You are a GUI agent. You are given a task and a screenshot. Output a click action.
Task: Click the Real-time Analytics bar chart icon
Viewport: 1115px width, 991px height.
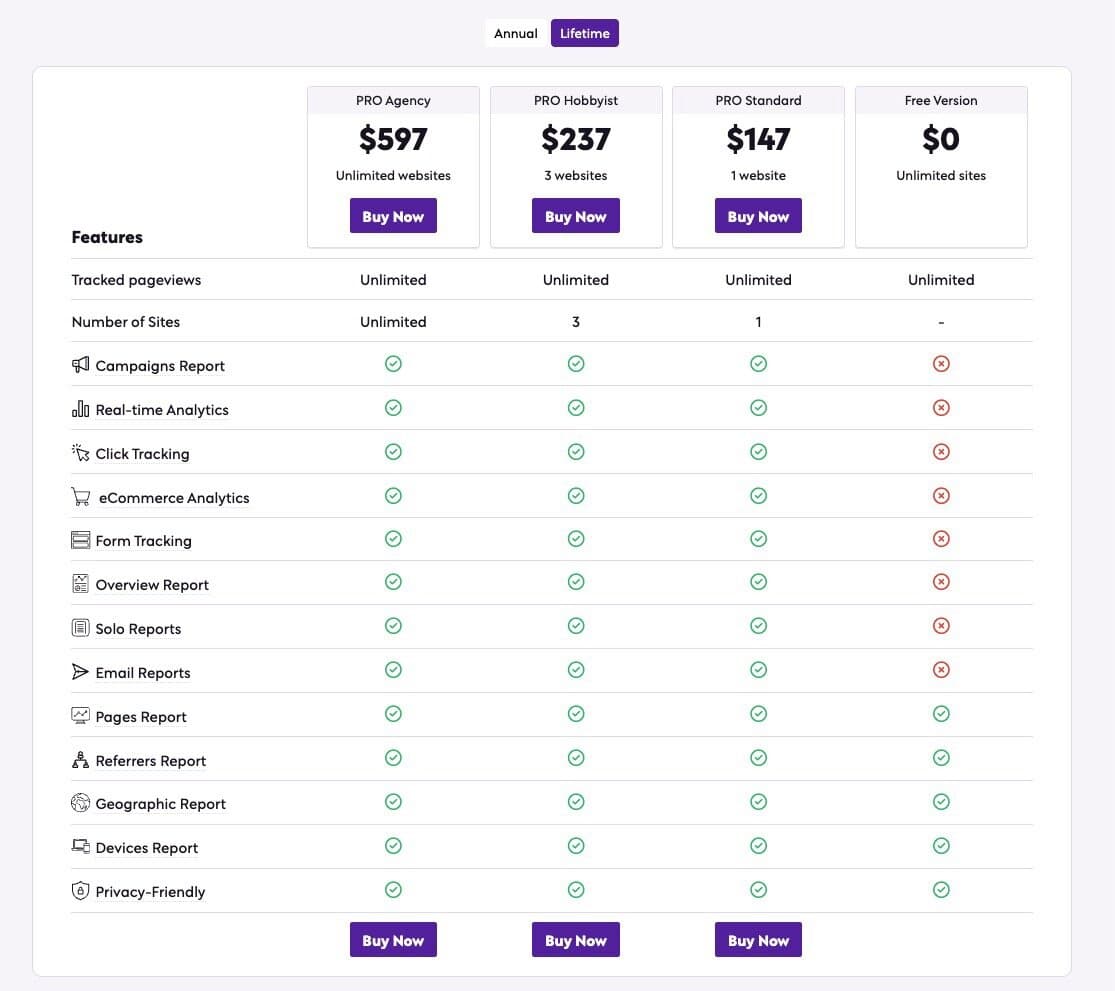81,409
